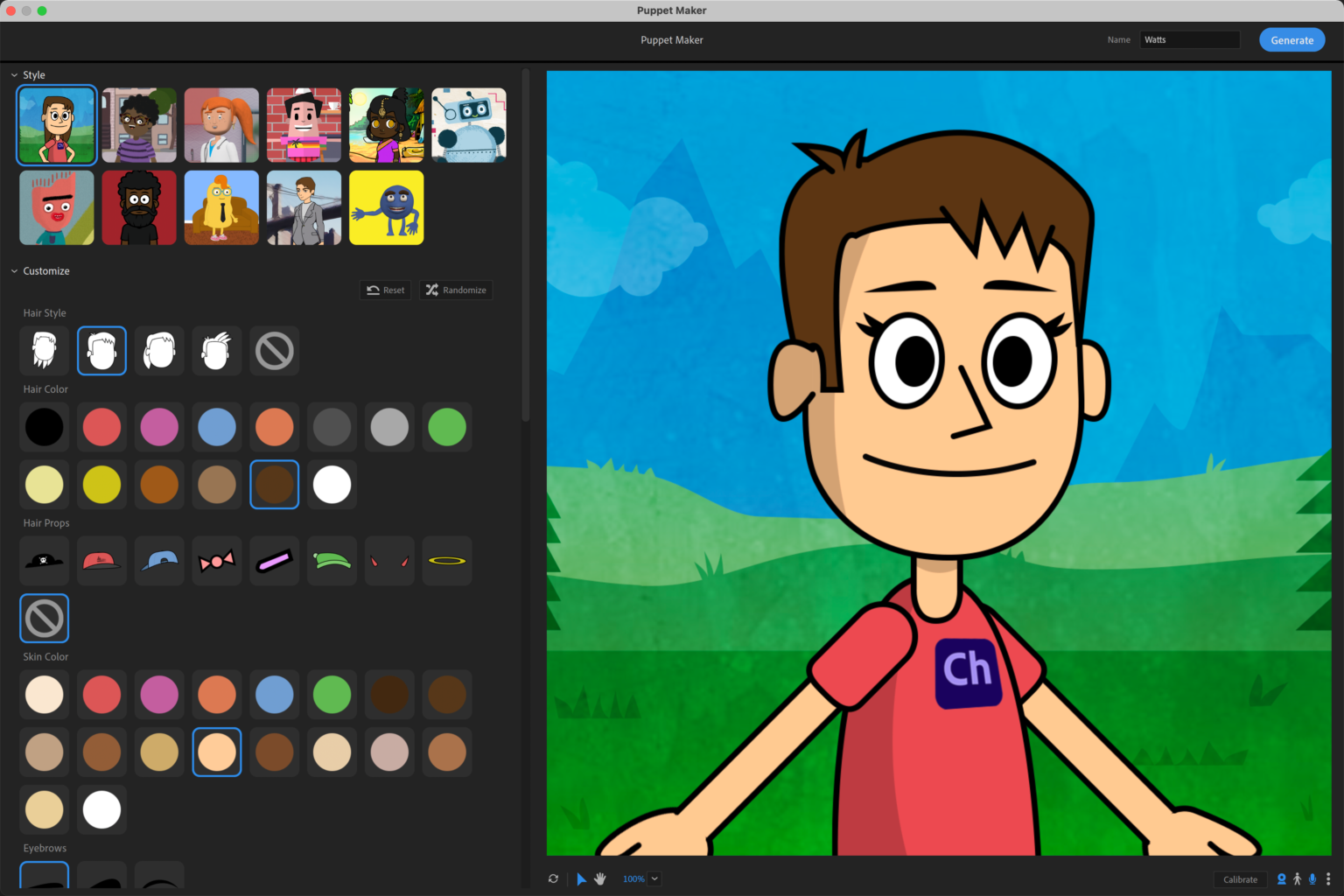Select the bearded man on red style
The height and width of the screenshot is (896, 1344).
pos(139,207)
